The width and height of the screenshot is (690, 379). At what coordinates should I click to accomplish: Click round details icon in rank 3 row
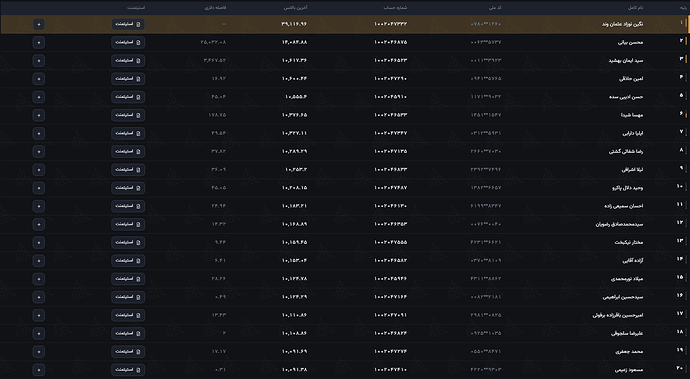click(x=39, y=60)
